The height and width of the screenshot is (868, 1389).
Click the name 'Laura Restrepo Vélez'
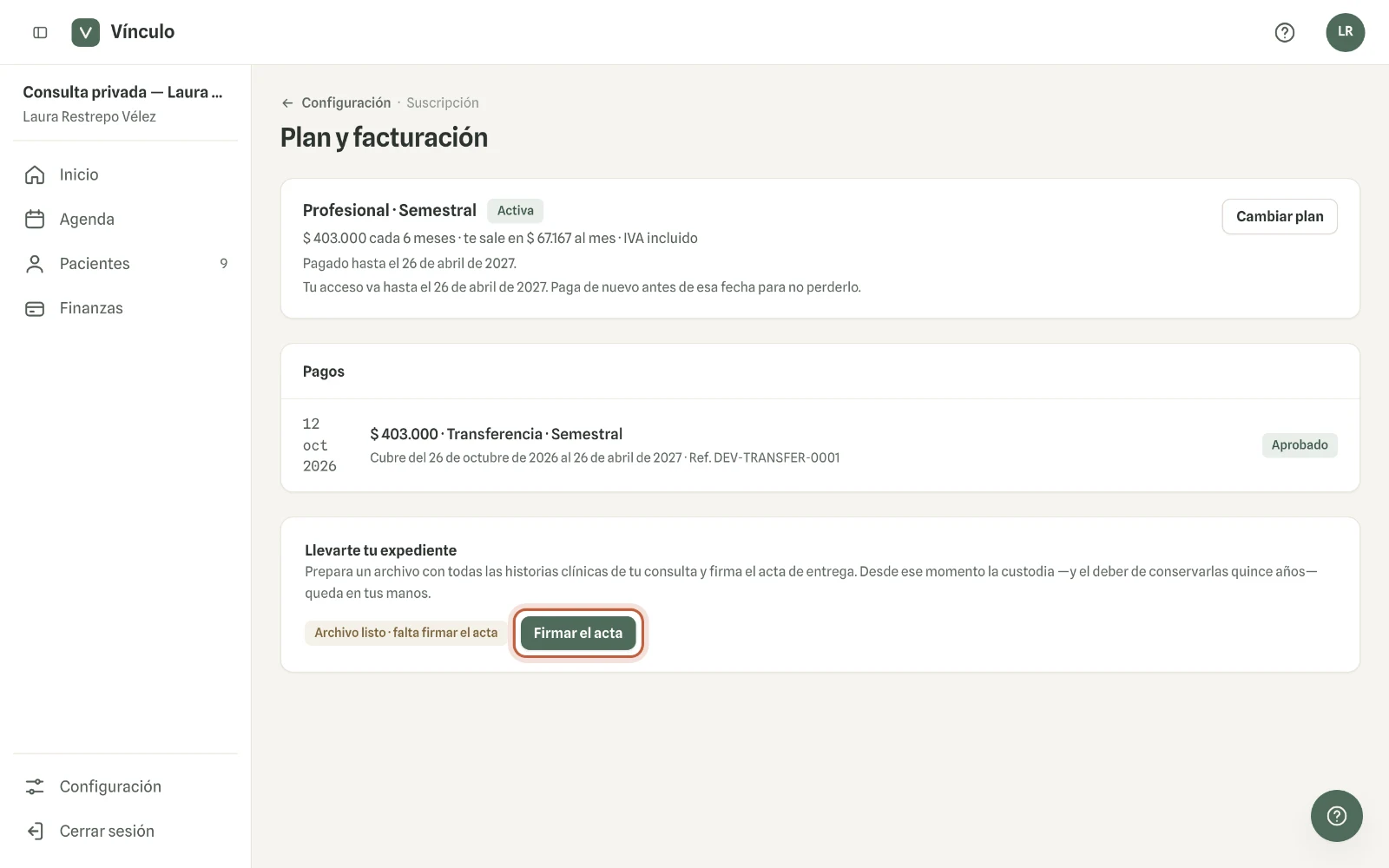[89, 116]
